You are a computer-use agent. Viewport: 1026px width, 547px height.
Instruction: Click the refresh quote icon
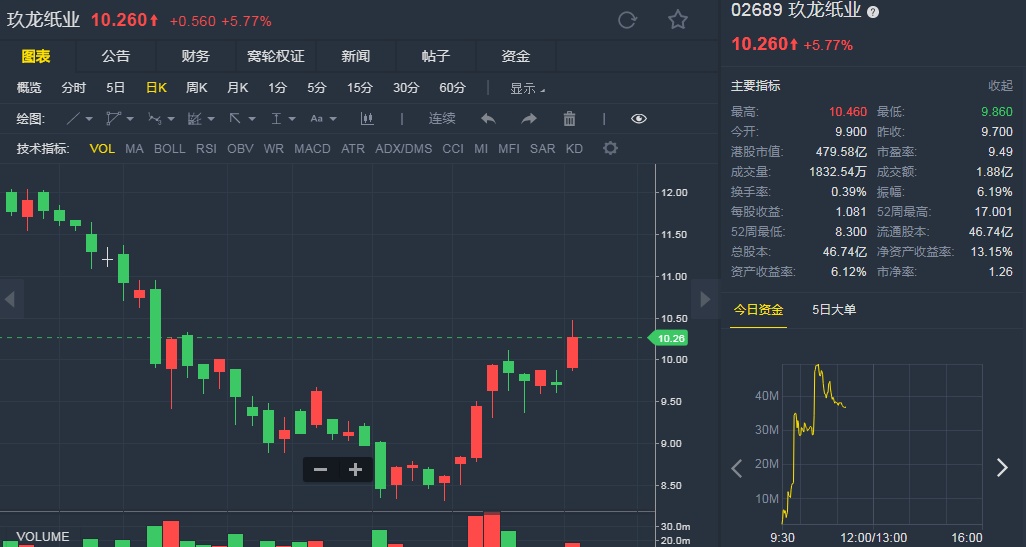click(x=628, y=20)
